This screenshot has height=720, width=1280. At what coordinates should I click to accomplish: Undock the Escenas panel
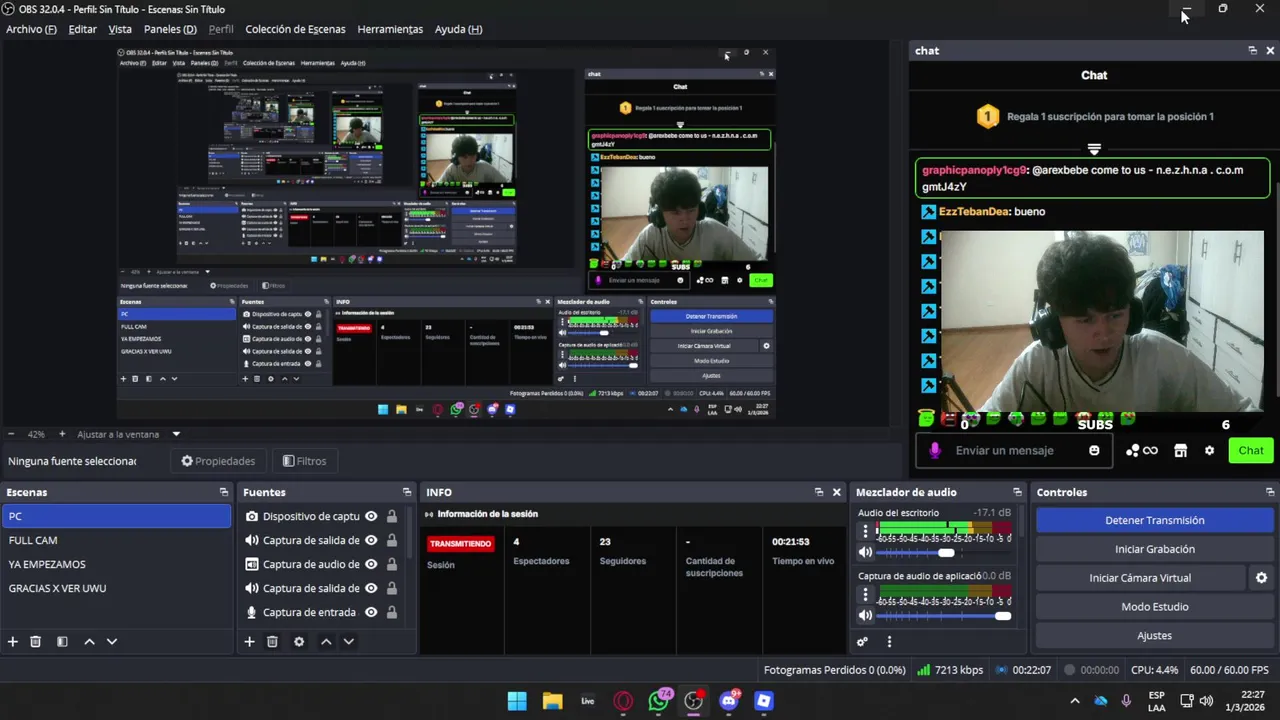click(223, 492)
